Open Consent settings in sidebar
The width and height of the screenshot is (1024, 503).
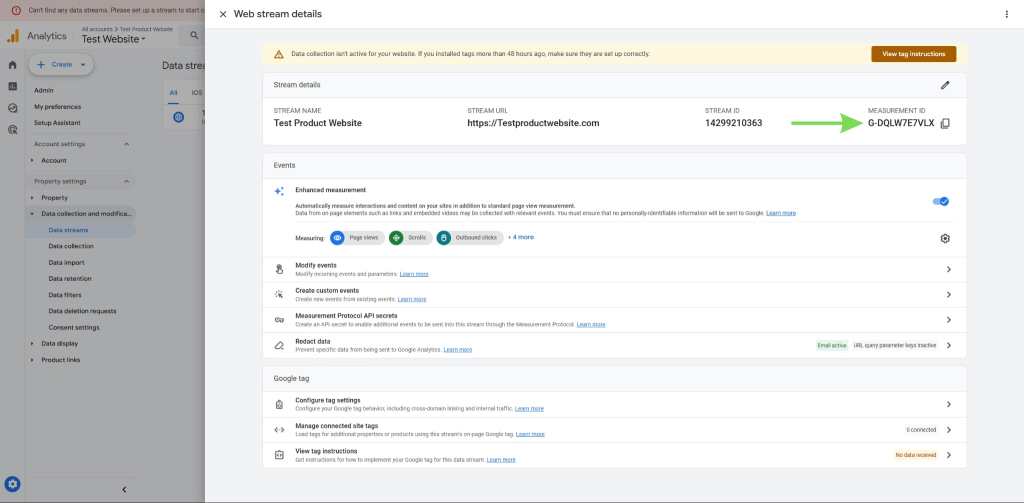(x=74, y=327)
